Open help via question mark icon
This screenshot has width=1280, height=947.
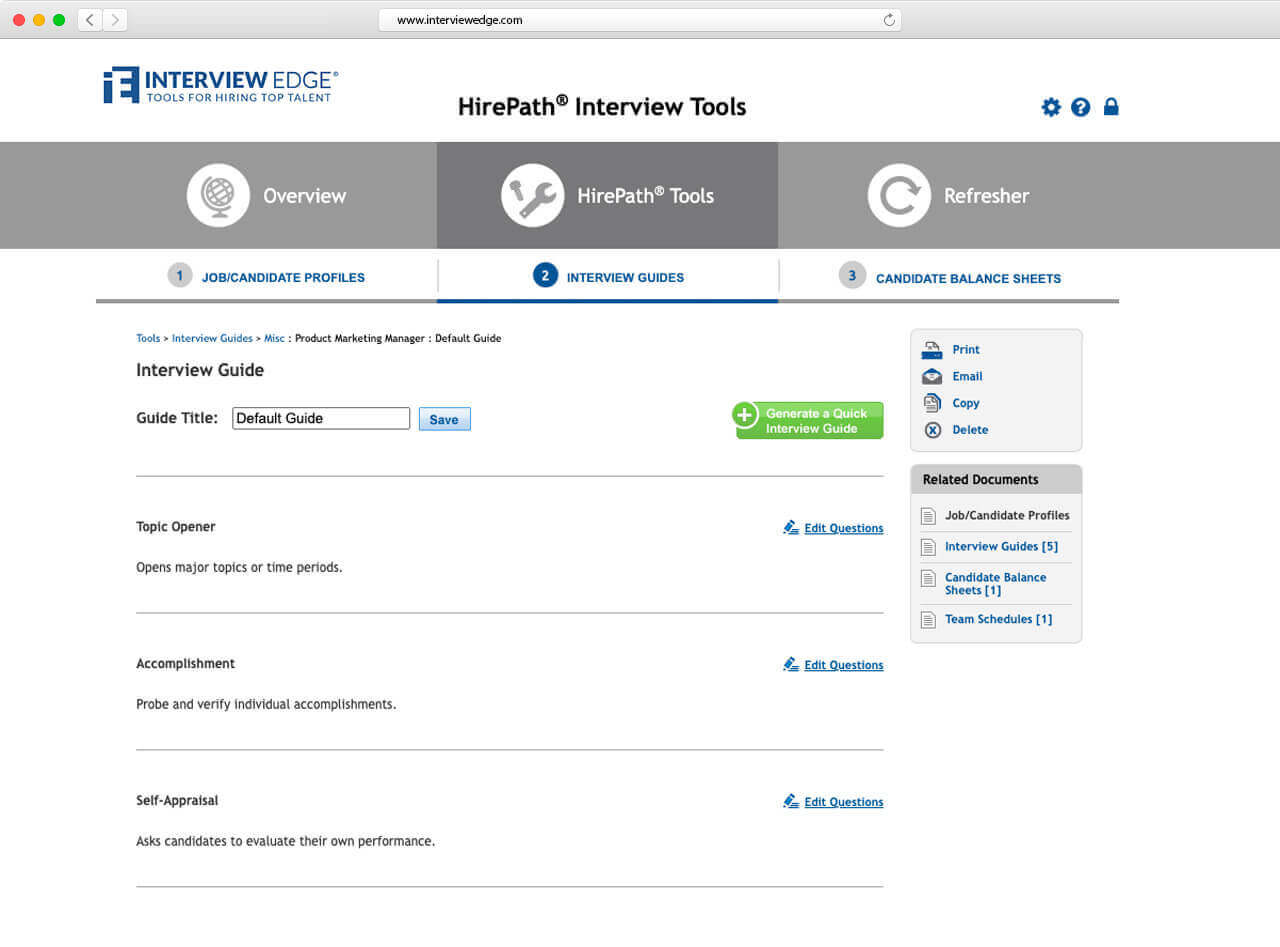tap(1080, 107)
